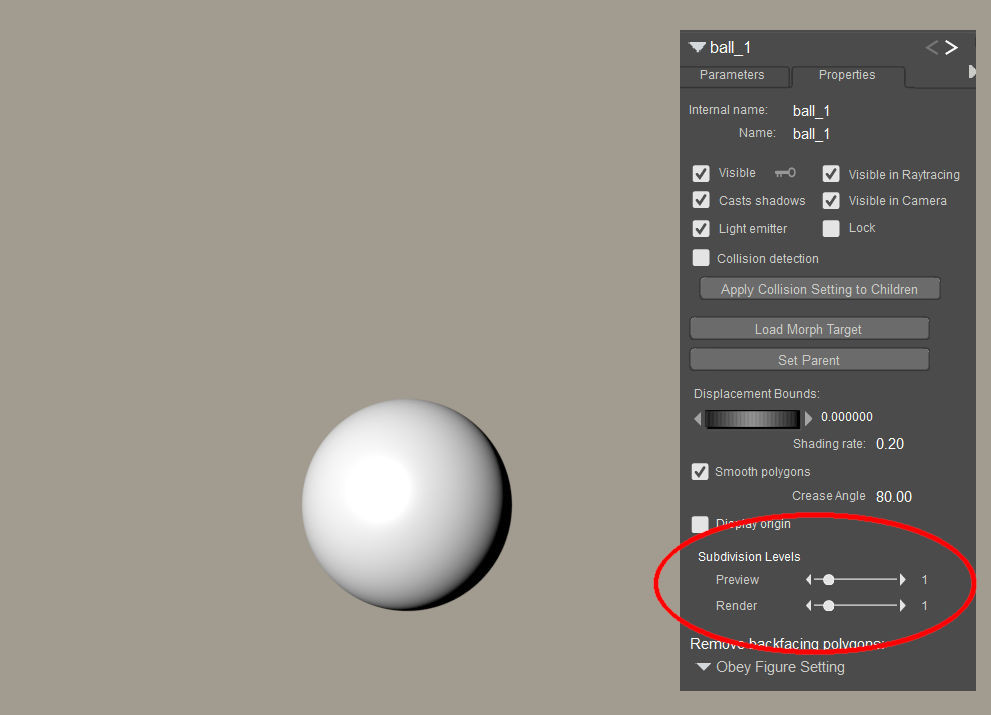991x715 pixels.
Task: Enable Collision detection checkbox
Action: (x=701, y=258)
